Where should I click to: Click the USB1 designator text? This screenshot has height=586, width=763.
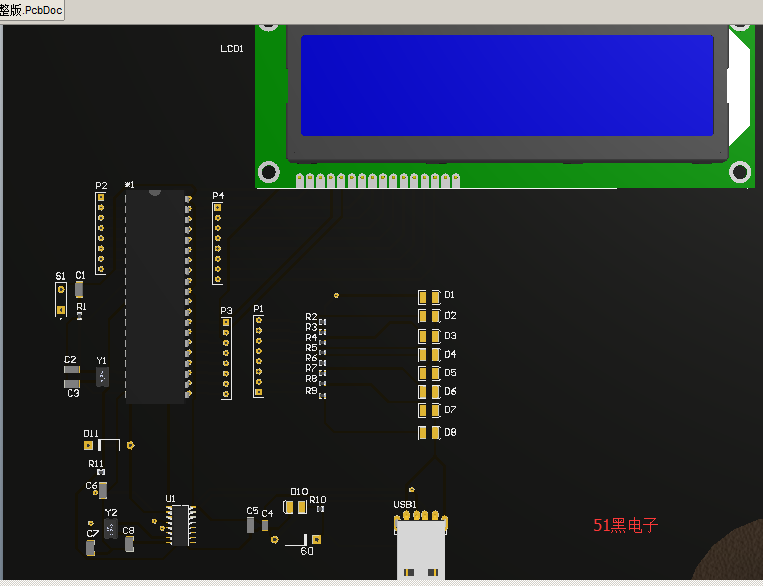pyautogui.click(x=405, y=505)
